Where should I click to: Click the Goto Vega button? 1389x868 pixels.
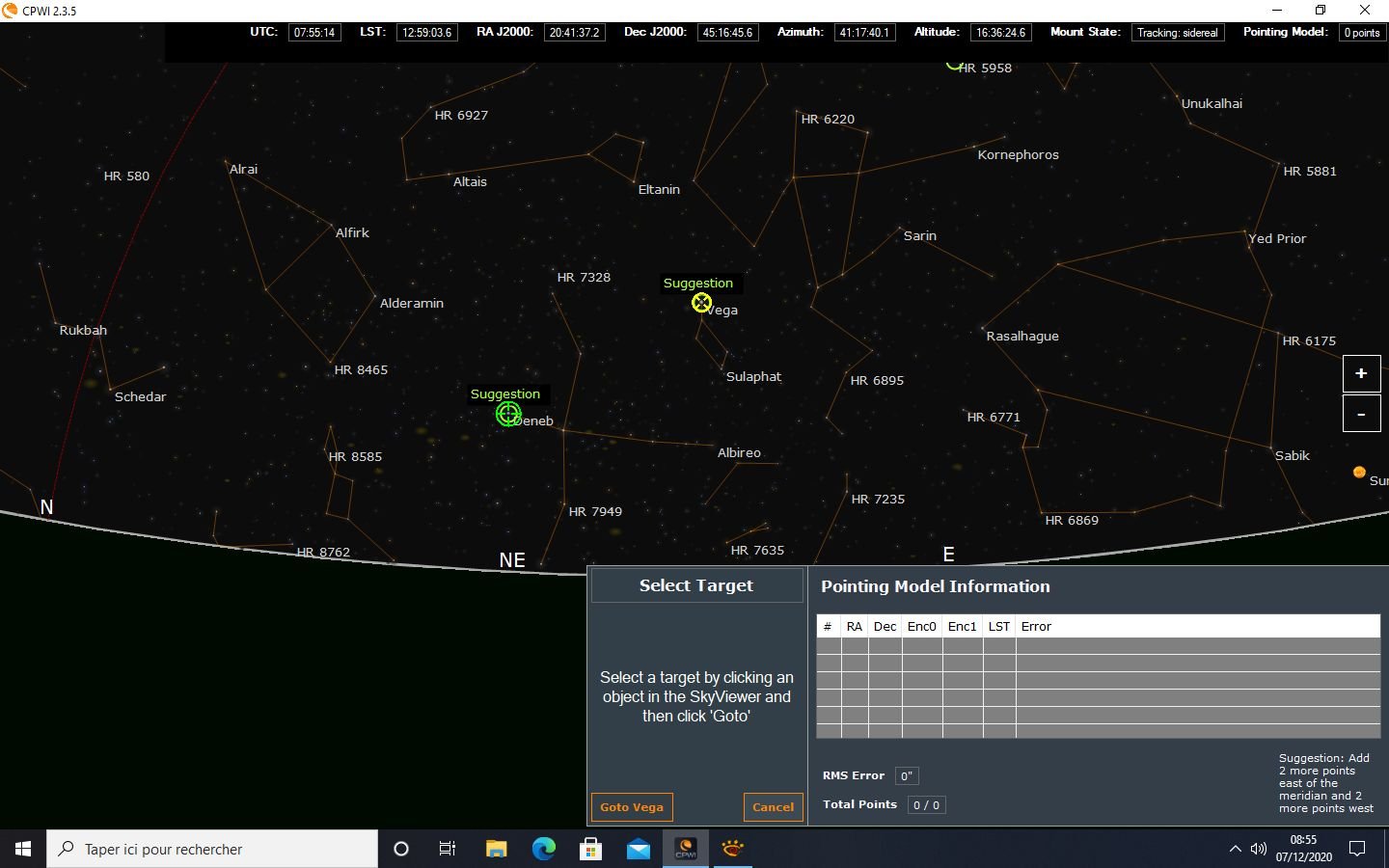tap(632, 807)
